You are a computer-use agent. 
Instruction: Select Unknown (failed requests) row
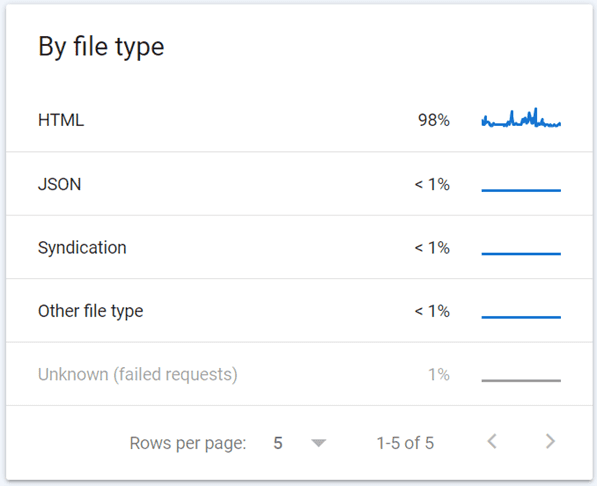point(299,374)
